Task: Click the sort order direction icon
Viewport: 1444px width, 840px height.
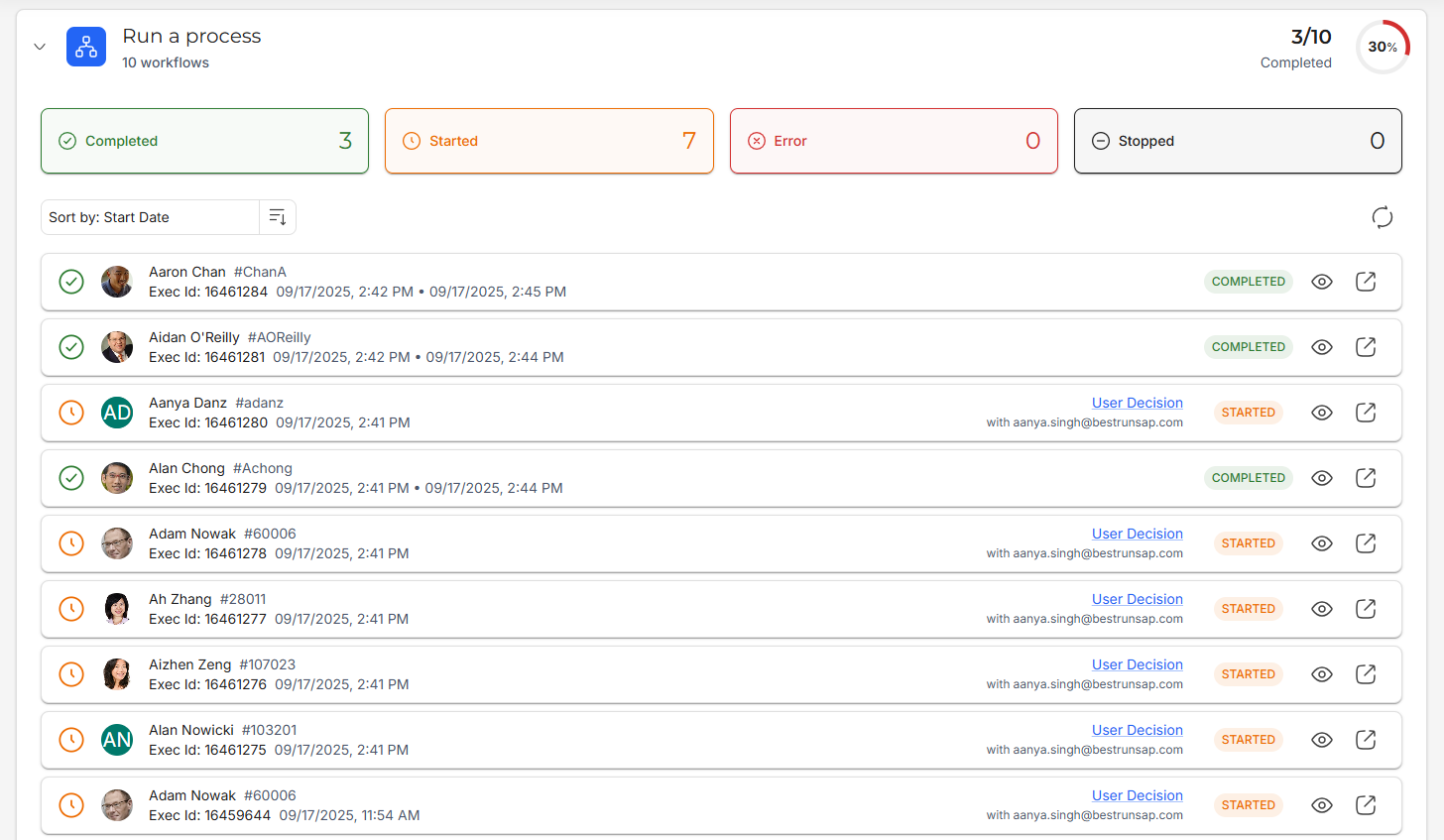Action: pos(278,217)
